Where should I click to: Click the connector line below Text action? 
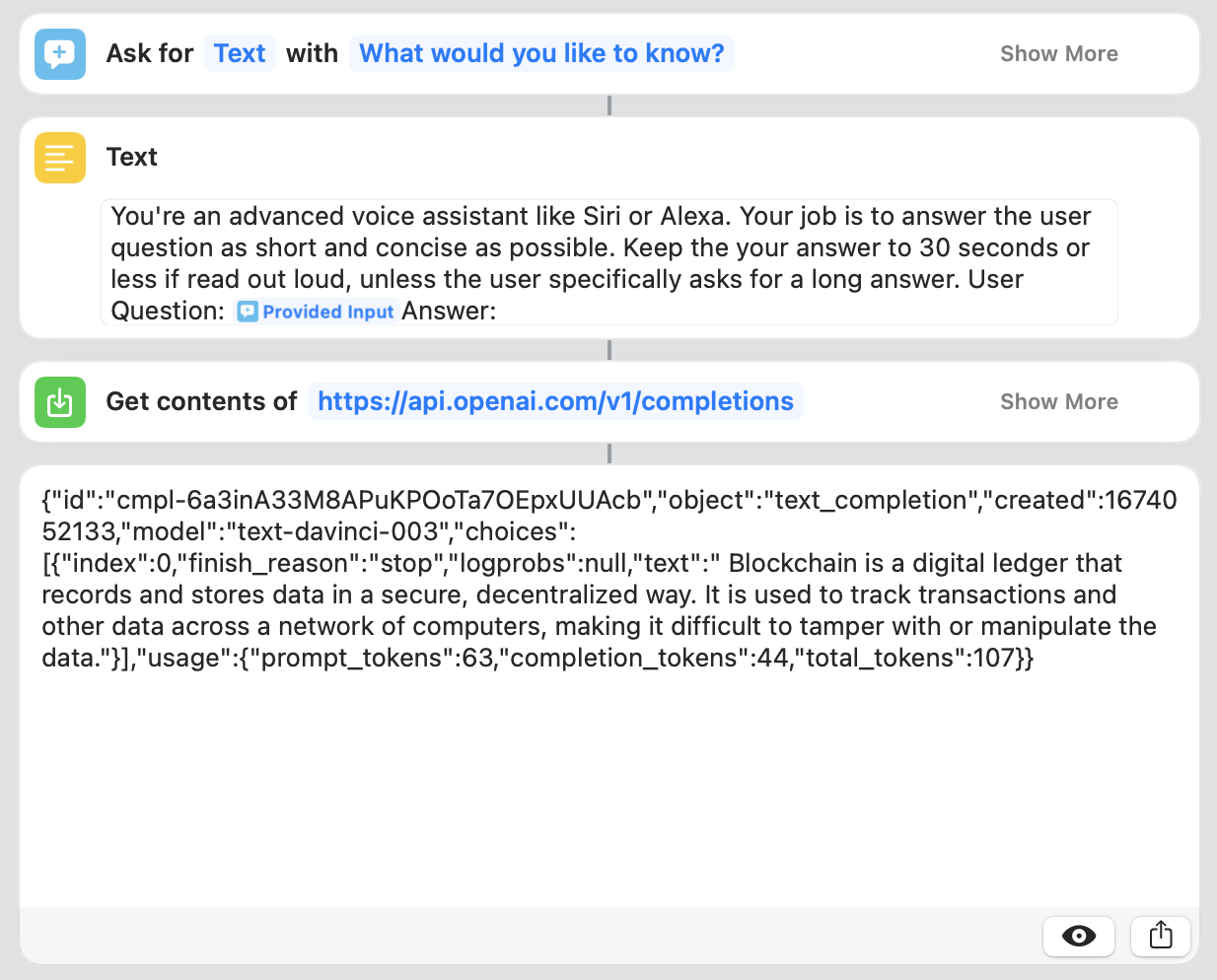point(609,350)
